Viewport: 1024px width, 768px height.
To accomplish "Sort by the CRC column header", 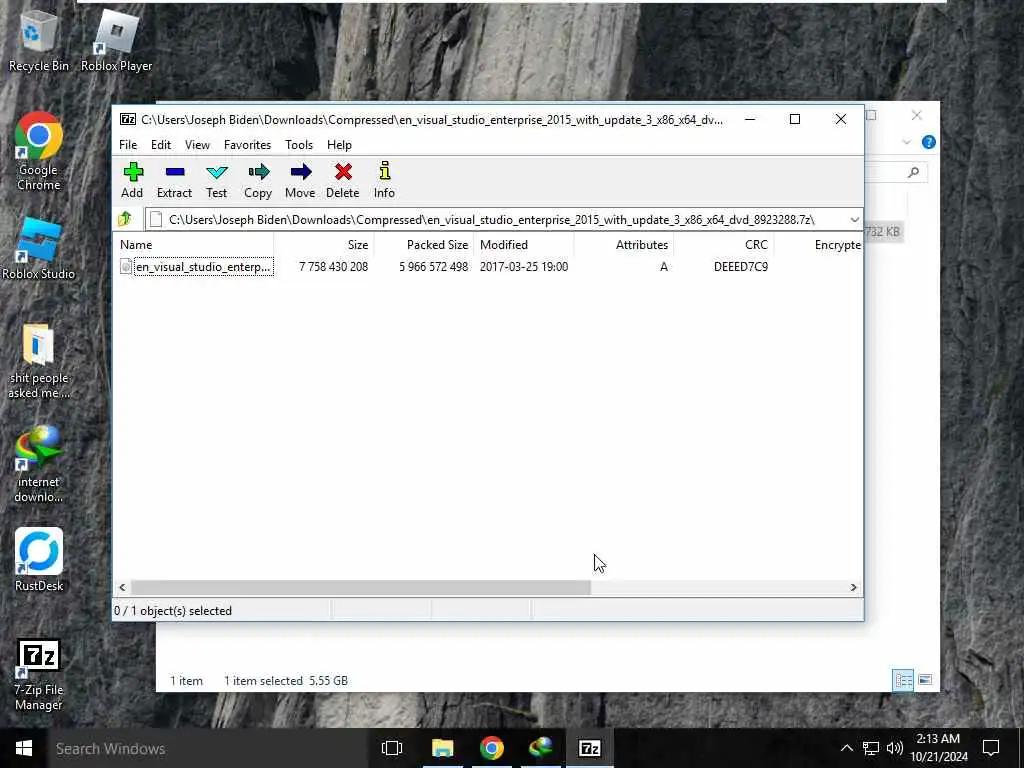I will (724, 245).
